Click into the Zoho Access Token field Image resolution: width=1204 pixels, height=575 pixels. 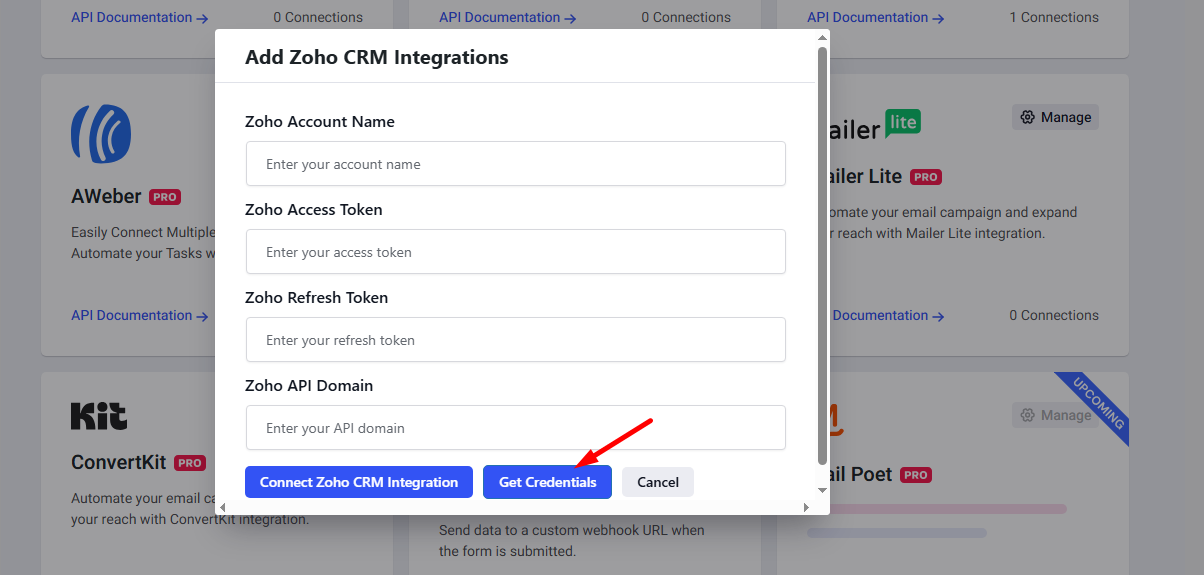[x=515, y=252]
